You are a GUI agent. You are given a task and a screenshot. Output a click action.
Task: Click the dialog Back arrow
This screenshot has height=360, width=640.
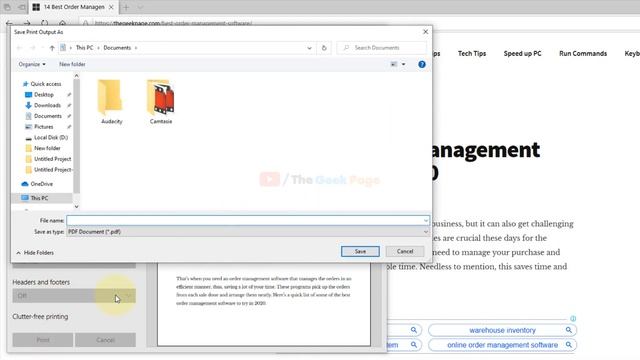pos(19,48)
